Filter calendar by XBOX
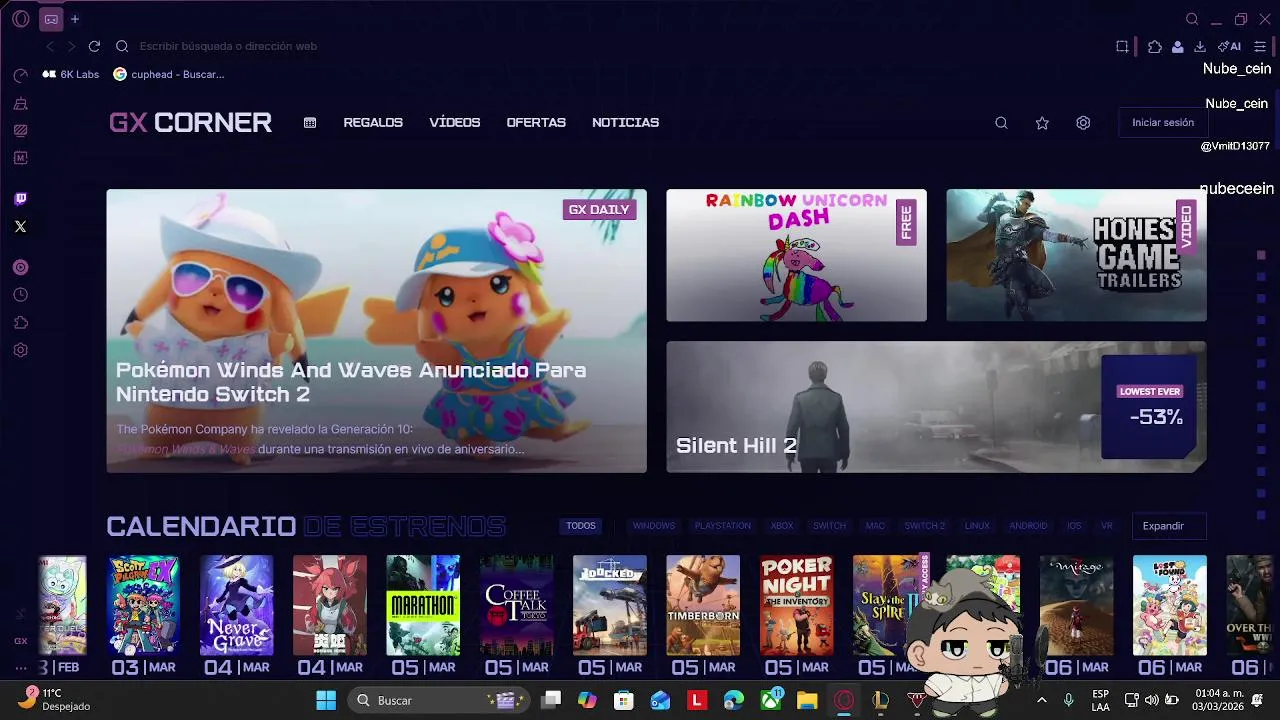The height and width of the screenshot is (720, 1280). point(782,526)
